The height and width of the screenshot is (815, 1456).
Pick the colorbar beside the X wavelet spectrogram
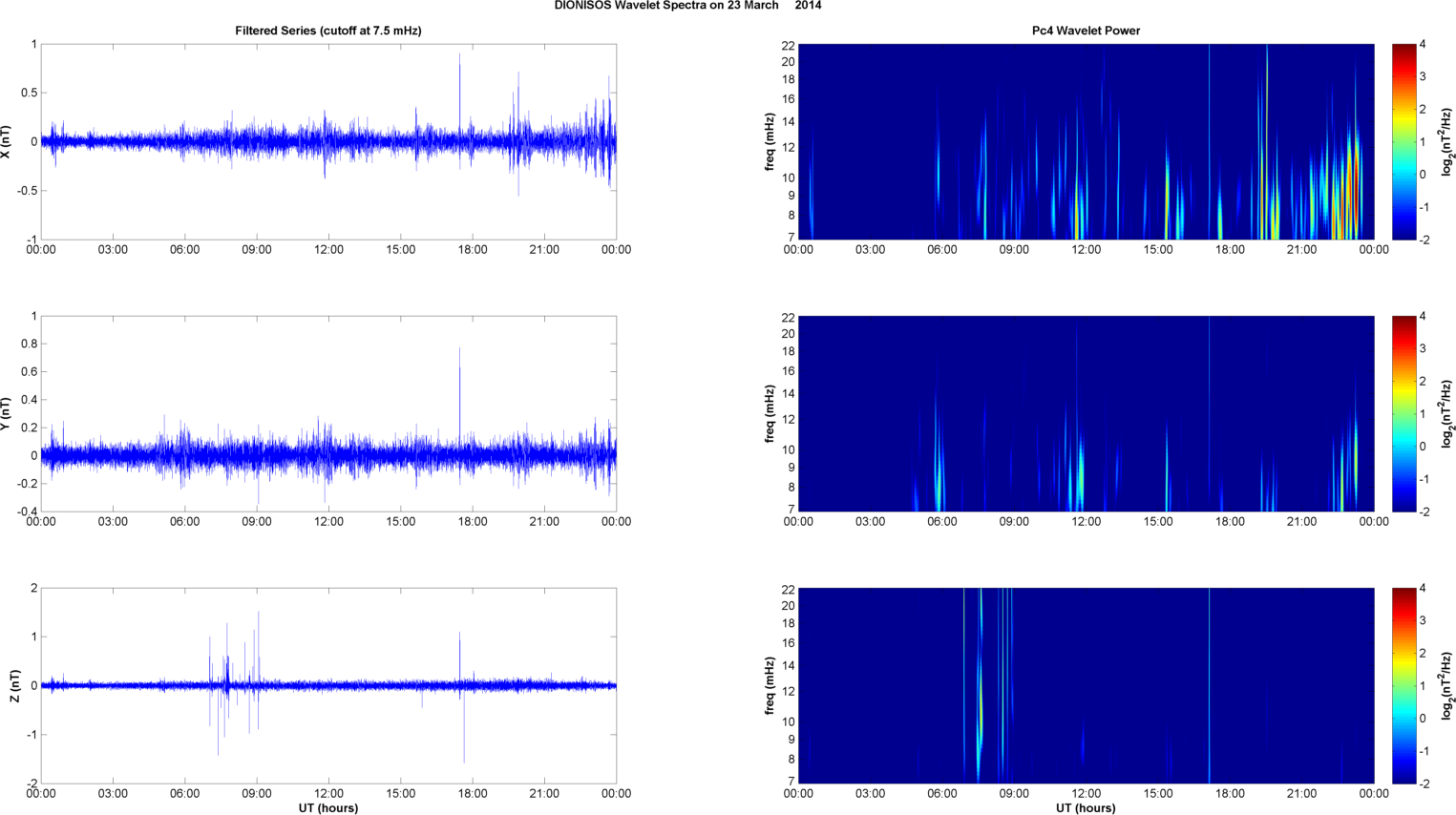tap(1403, 141)
